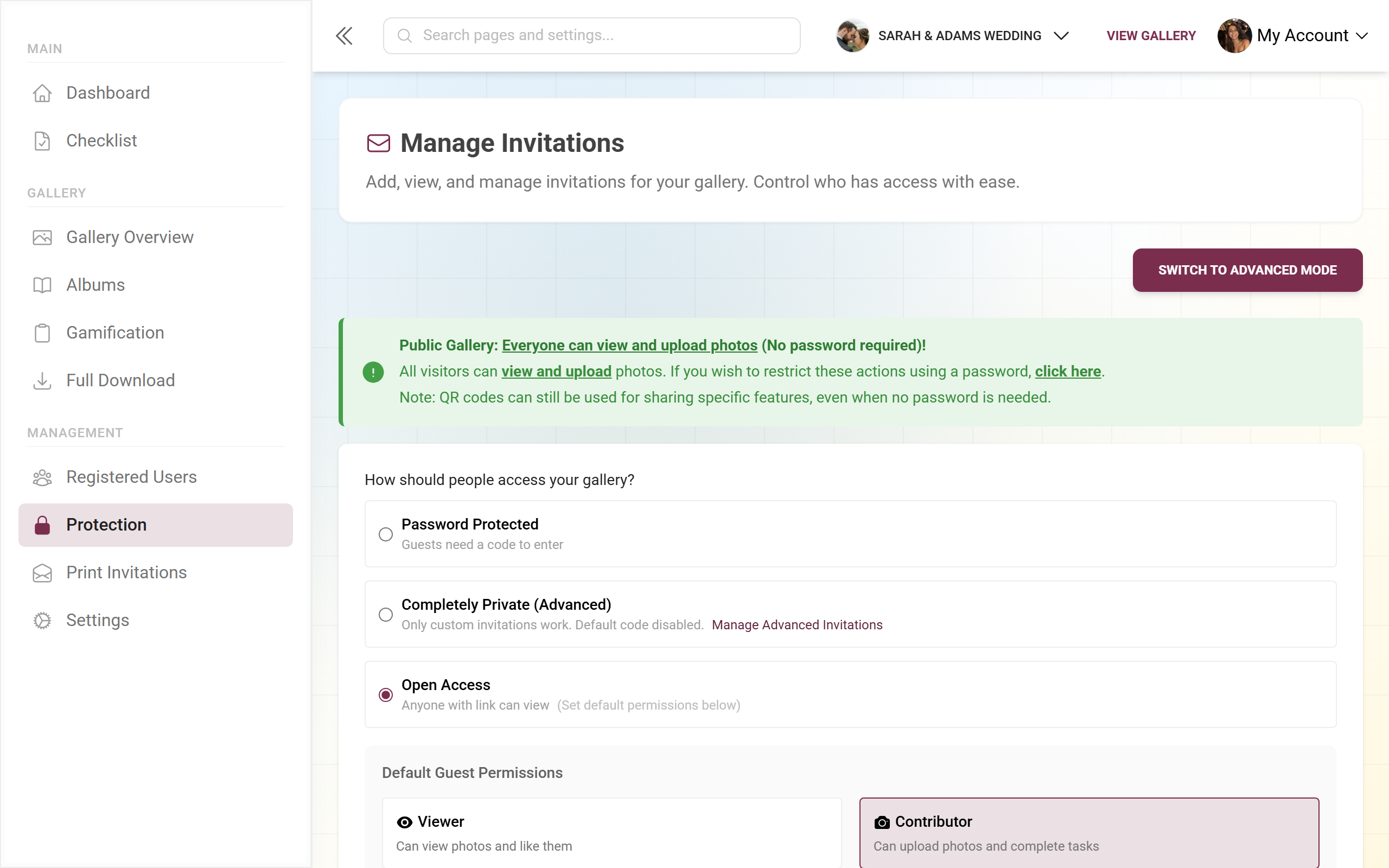Click the 'click here' password link

[1068, 372]
